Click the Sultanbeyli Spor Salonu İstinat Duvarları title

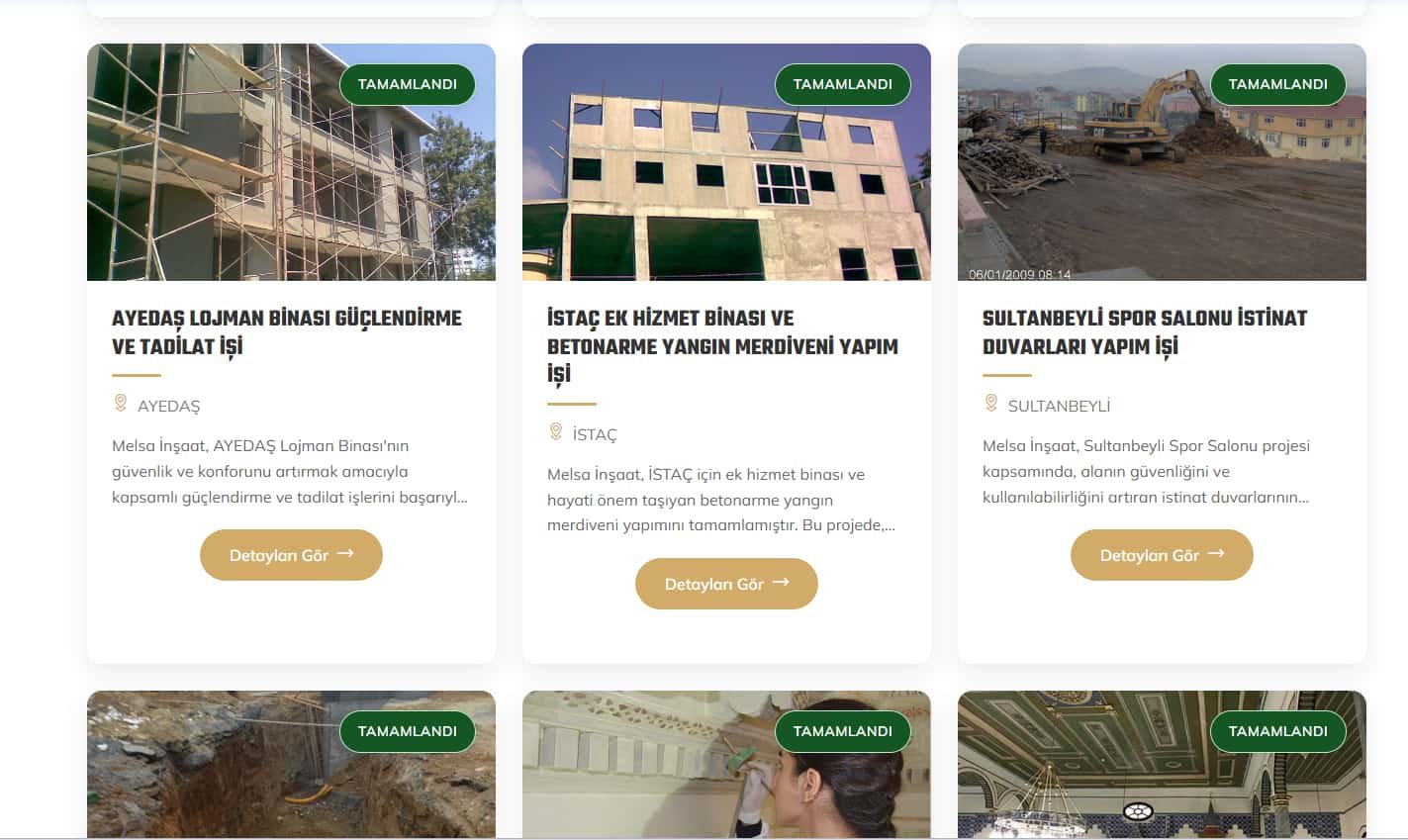pos(1145,332)
